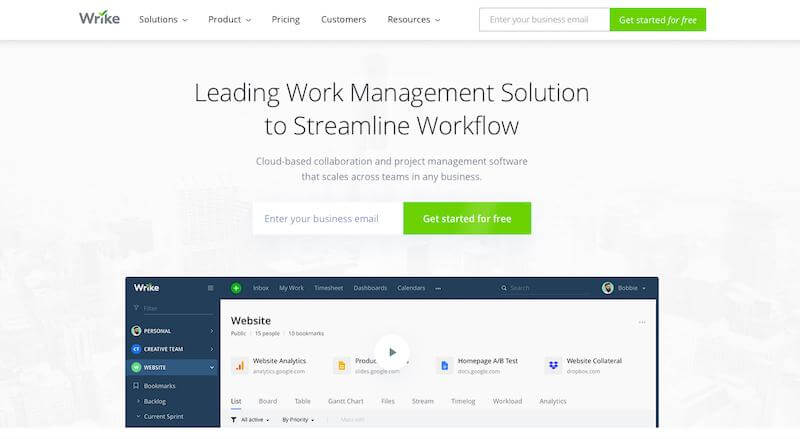Viewport: 800px width, 439px height.
Task: Click the search magnifier icon in the app
Action: coord(504,288)
